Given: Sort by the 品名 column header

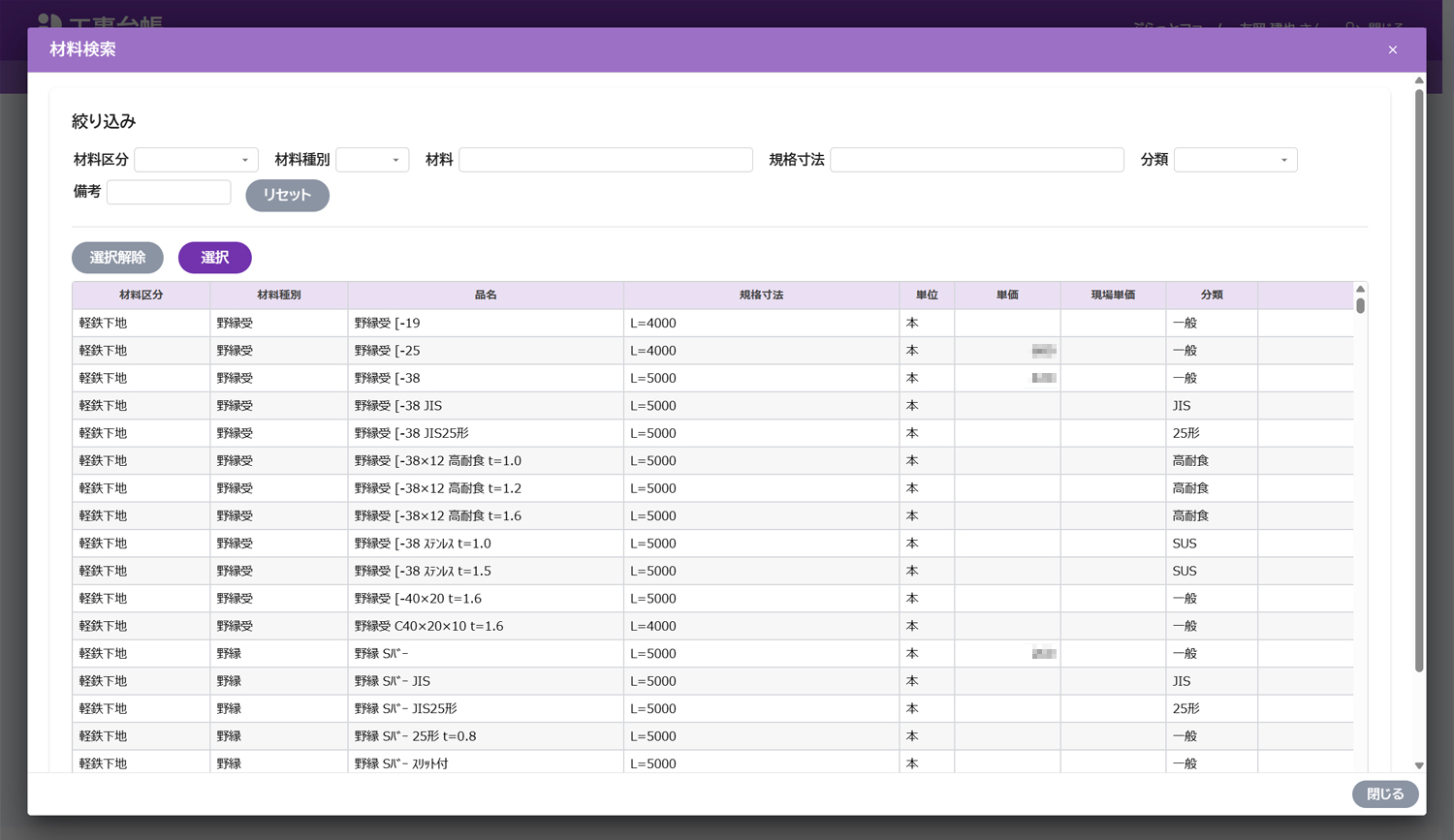Looking at the screenshot, I should 485,296.
